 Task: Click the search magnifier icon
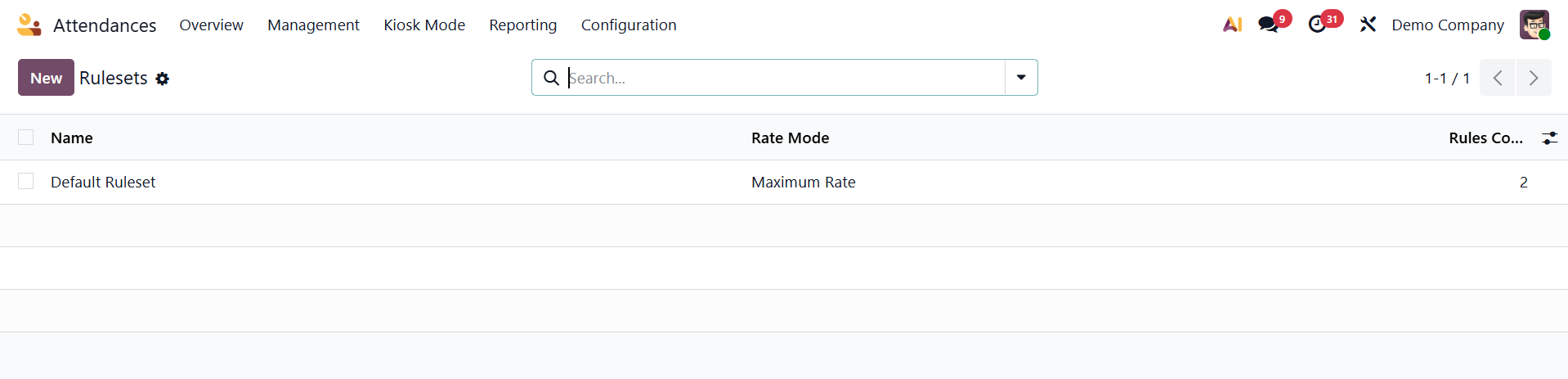click(x=552, y=78)
